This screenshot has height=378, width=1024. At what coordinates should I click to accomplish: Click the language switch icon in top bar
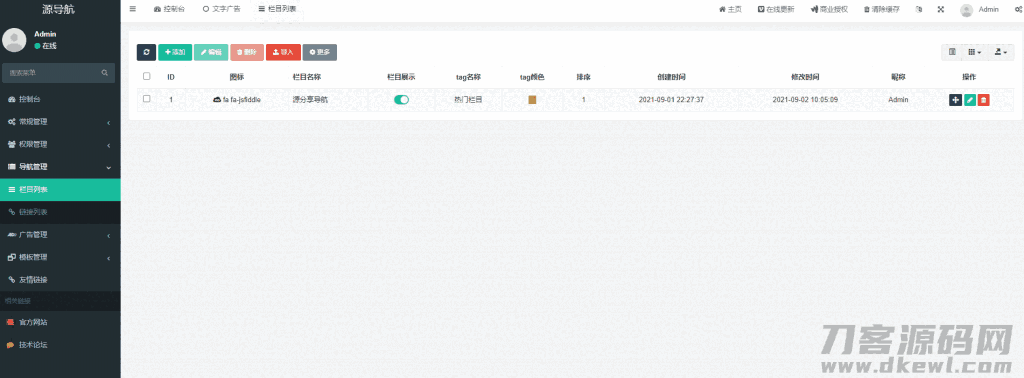pyautogui.click(x=920, y=9)
